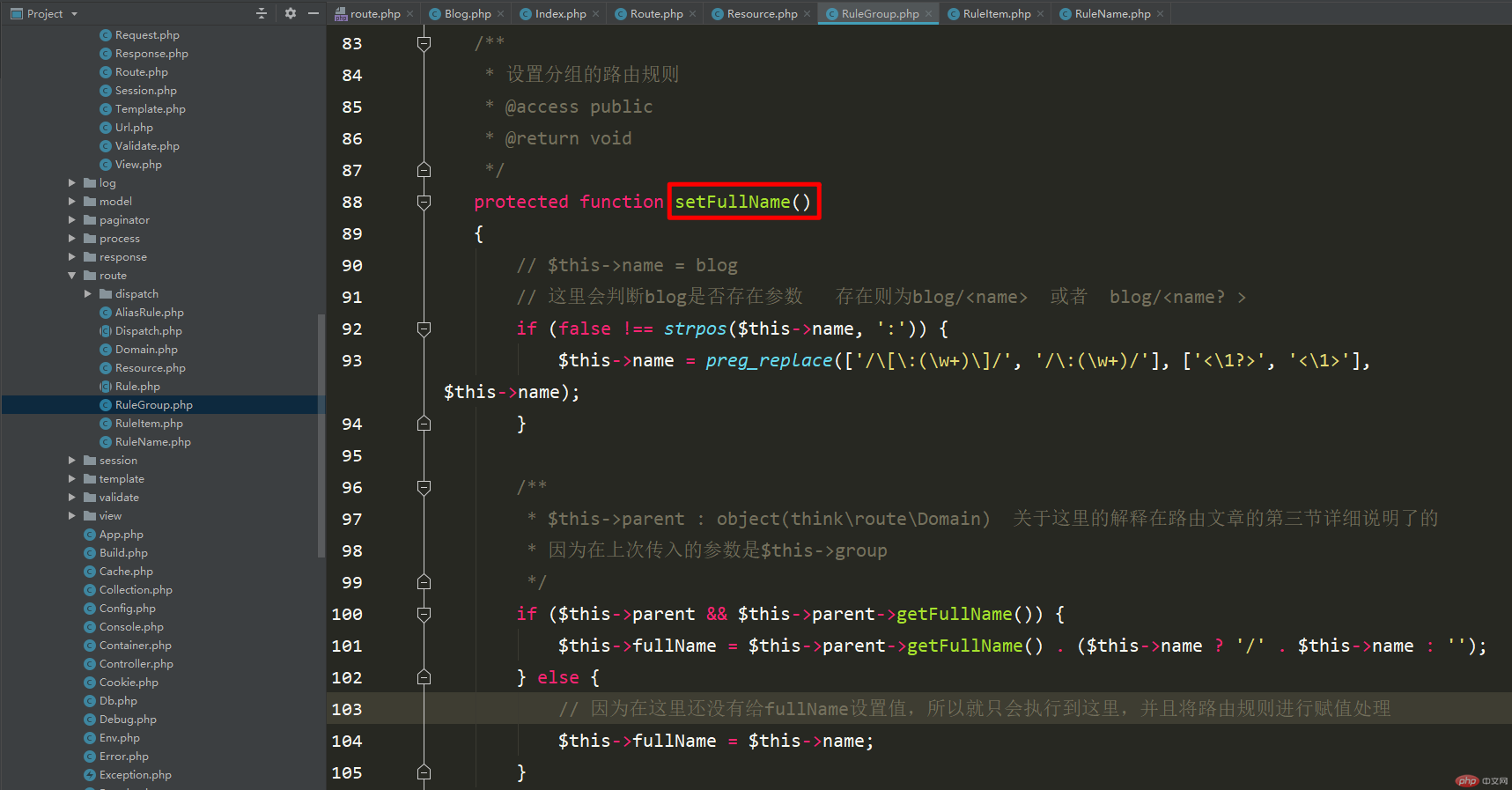Click the route.php tab file icon
Image resolution: width=1512 pixels, height=790 pixels.
coord(341,13)
